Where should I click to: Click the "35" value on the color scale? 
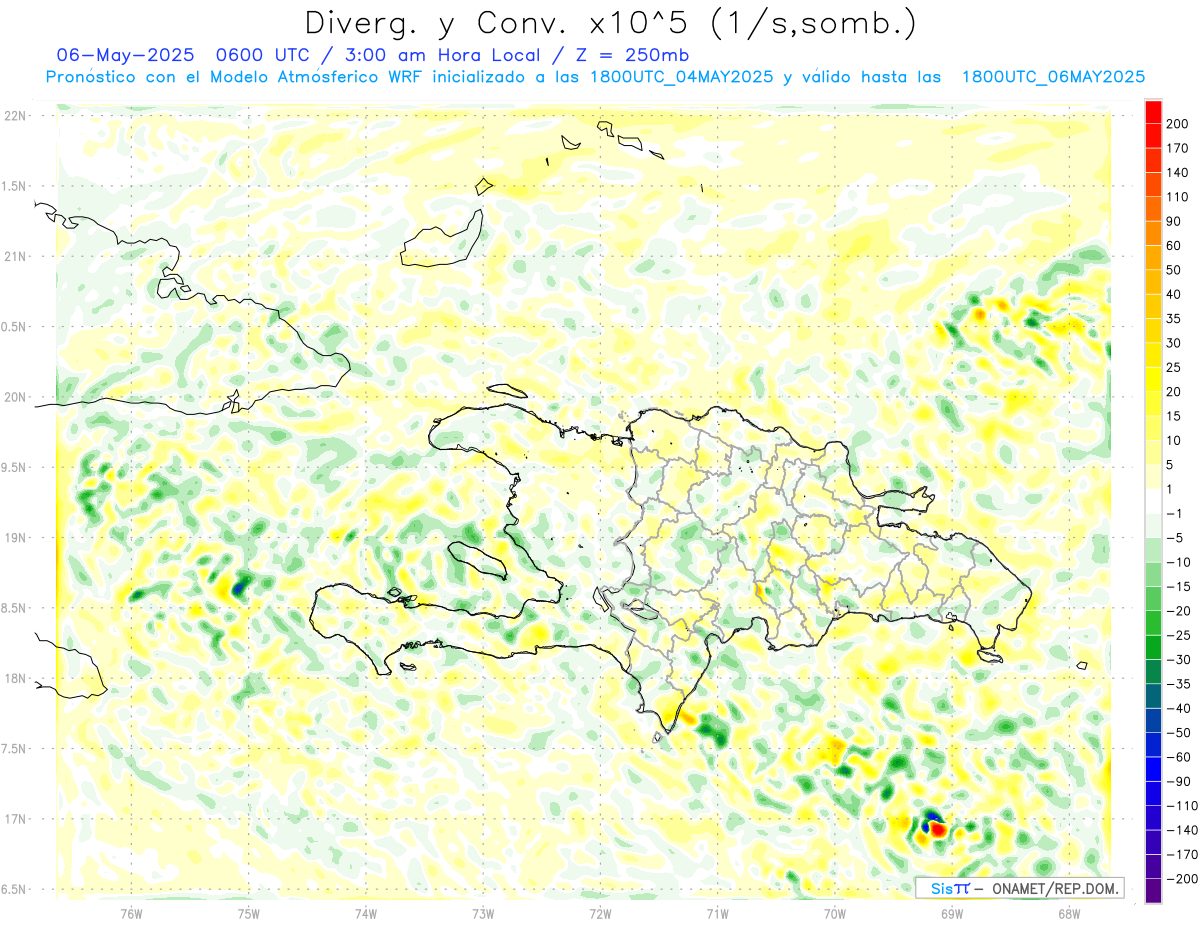(x=1174, y=319)
